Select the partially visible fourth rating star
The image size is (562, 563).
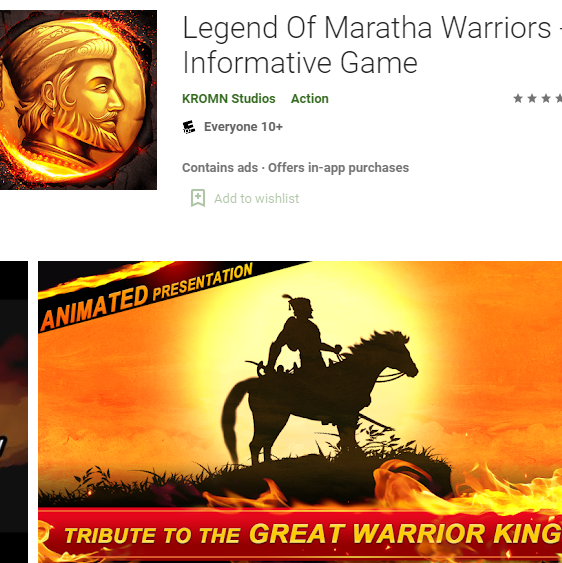point(558,98)
